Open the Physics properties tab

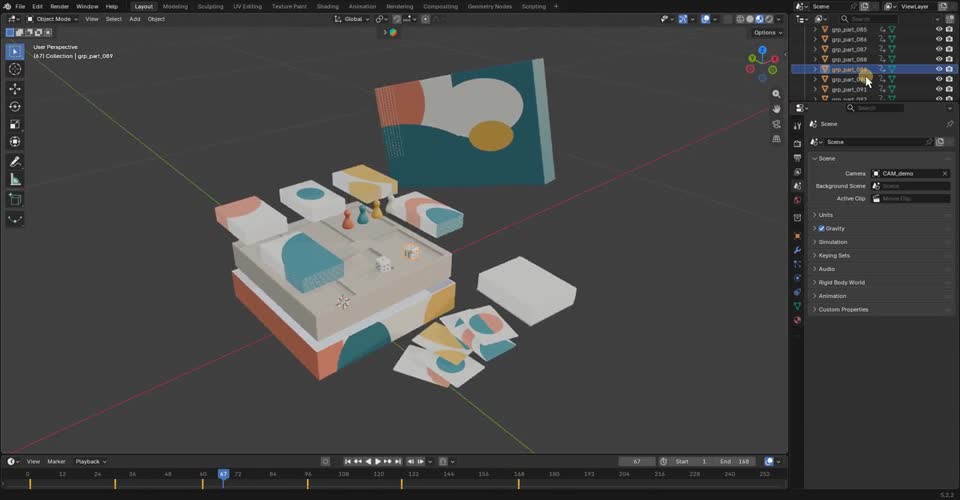(797, 278)
